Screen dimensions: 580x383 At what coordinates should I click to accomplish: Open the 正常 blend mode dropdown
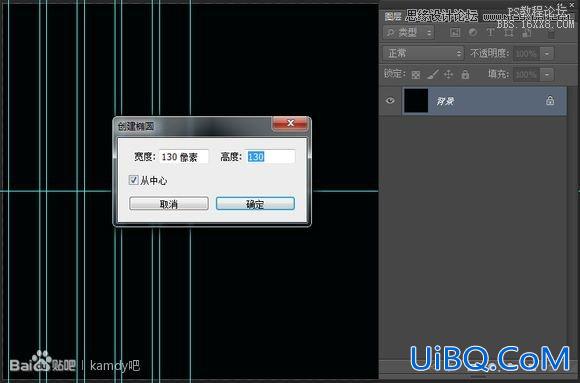click(x=423, y=54)
